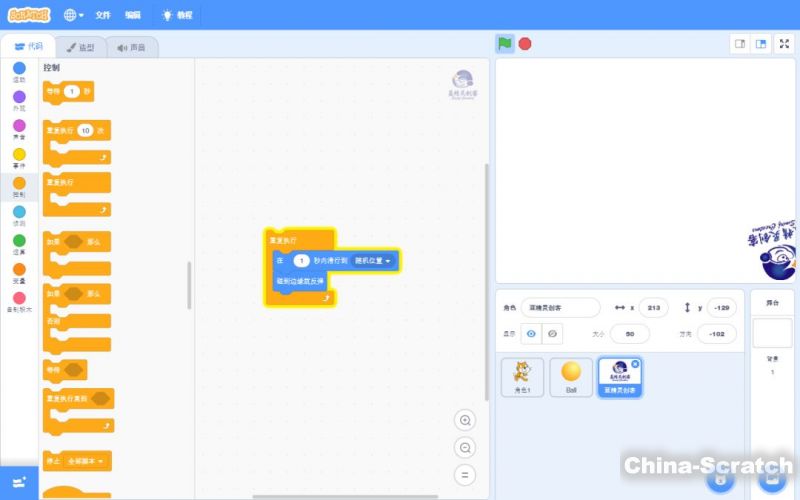This screenshot has height=500, width=800.
Task: Expand the 随机位置 dropdown in the glide block
Action: pos(374,260)
